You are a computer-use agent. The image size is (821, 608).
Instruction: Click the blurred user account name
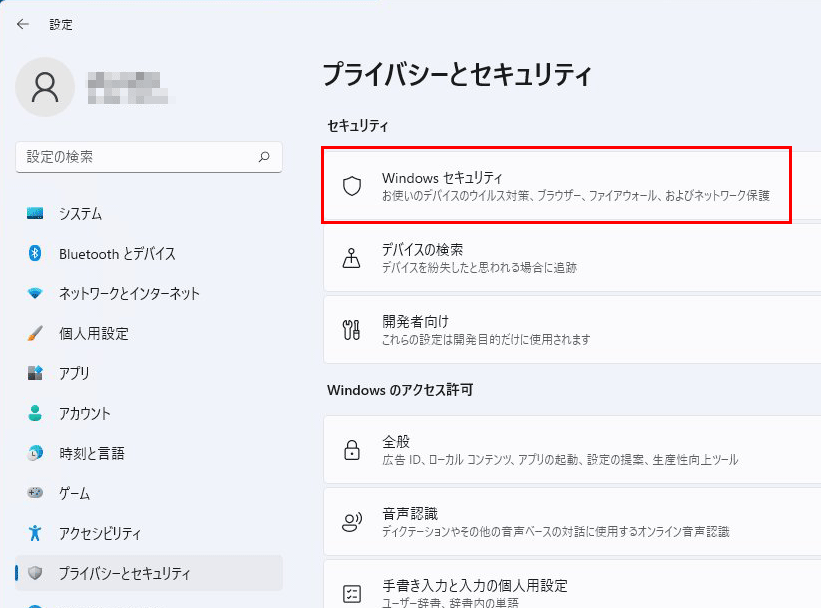coord(128,88)
